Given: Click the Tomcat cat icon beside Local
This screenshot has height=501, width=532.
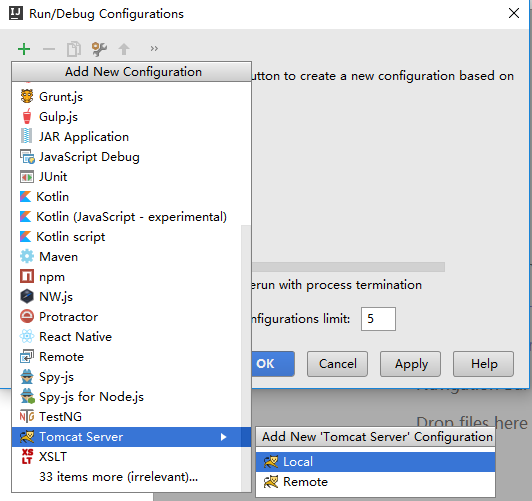Looking at the screenshot, I should [x=271, y=462].
